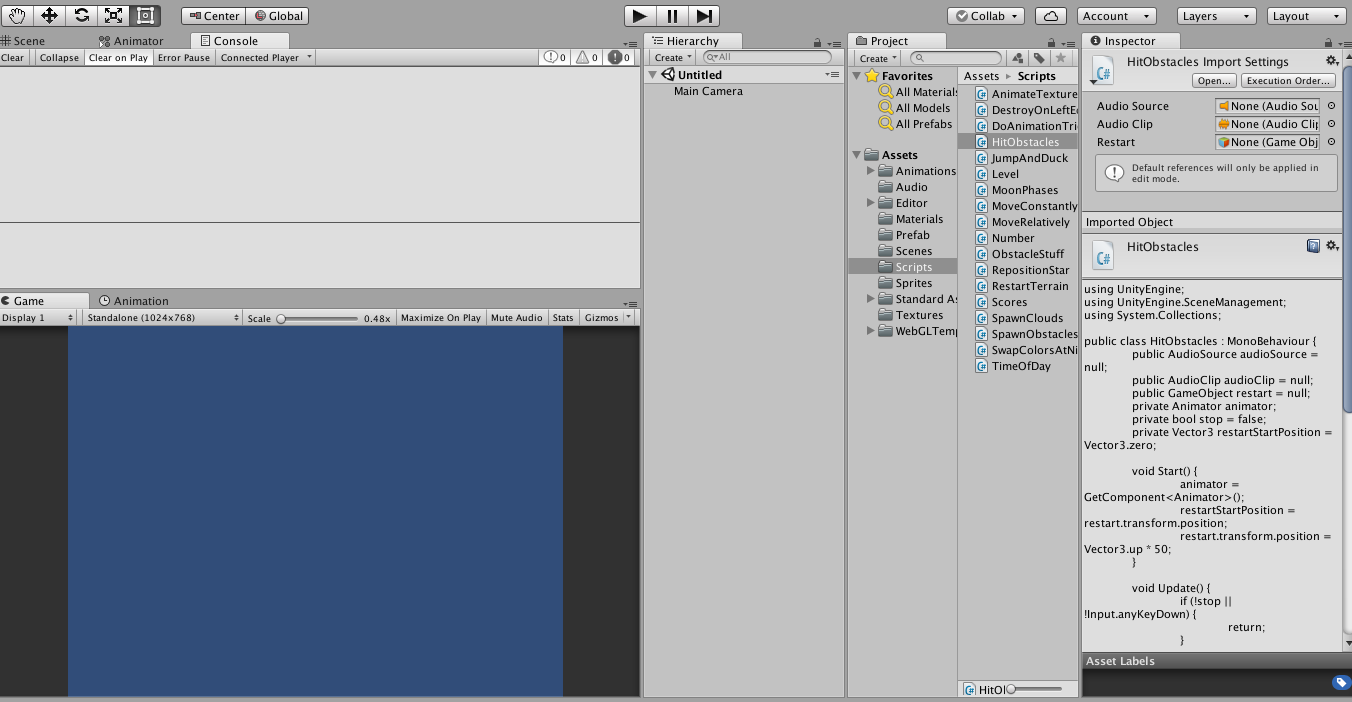Open the Account dropdown
Viewport: 1352px width, 702px height.
(1116, 16)
